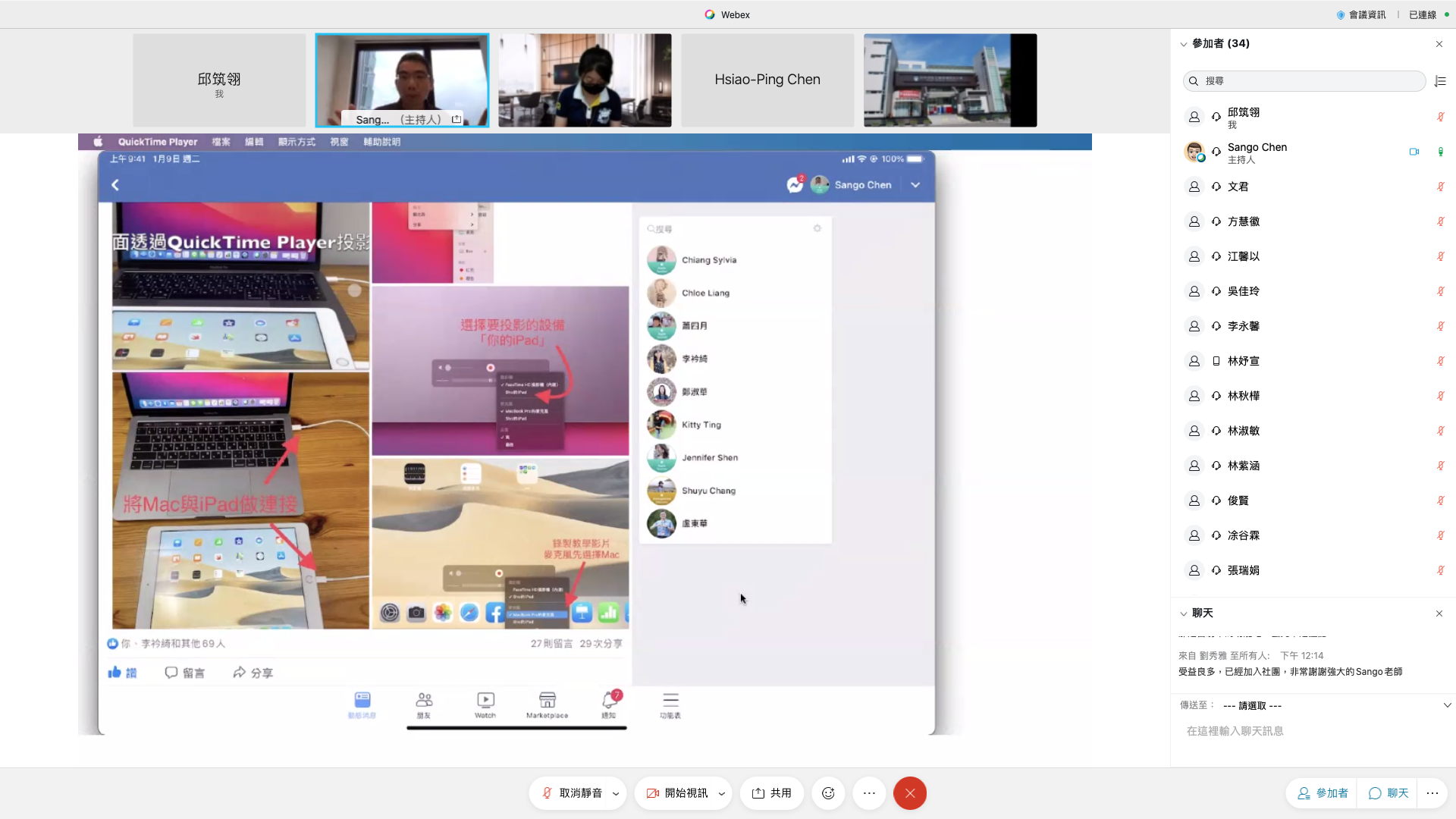Open the bottom-right panel options ellipsis

pos(1432,793)
